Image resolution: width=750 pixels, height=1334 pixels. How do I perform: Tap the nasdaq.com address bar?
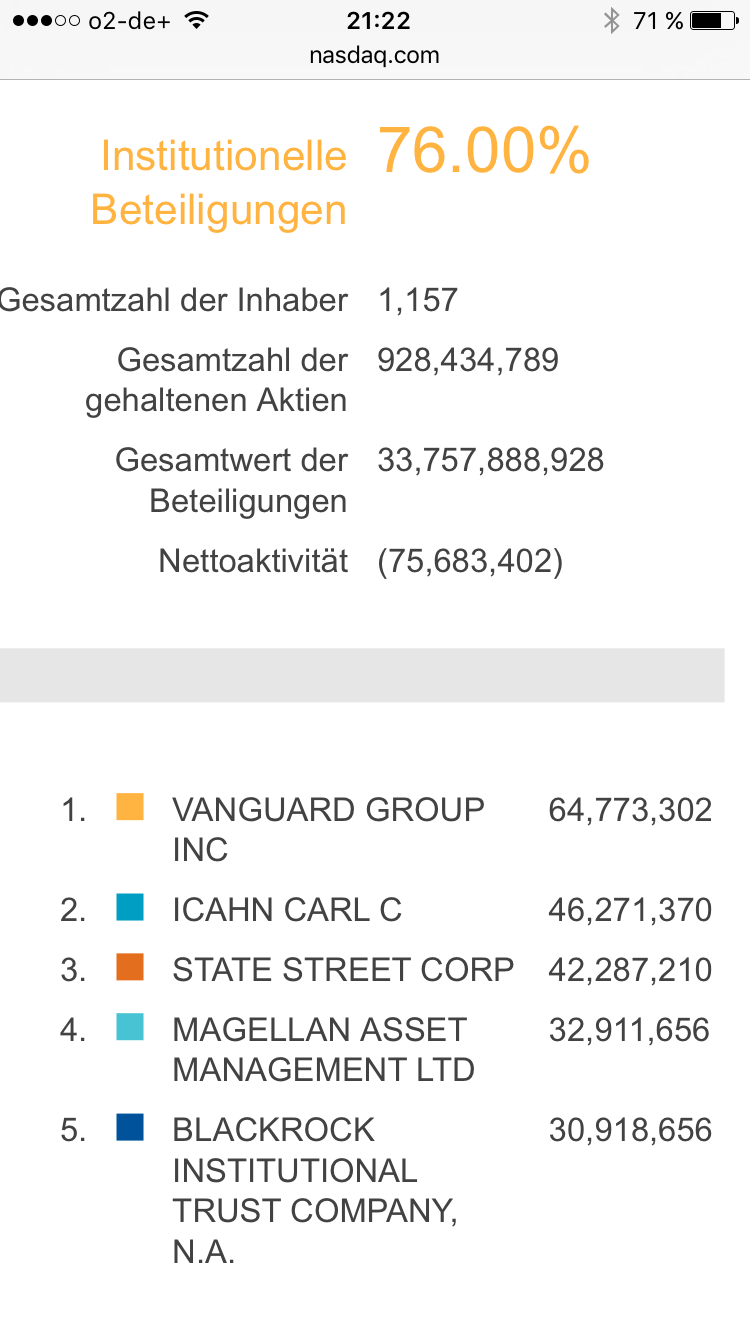(375, 55)
